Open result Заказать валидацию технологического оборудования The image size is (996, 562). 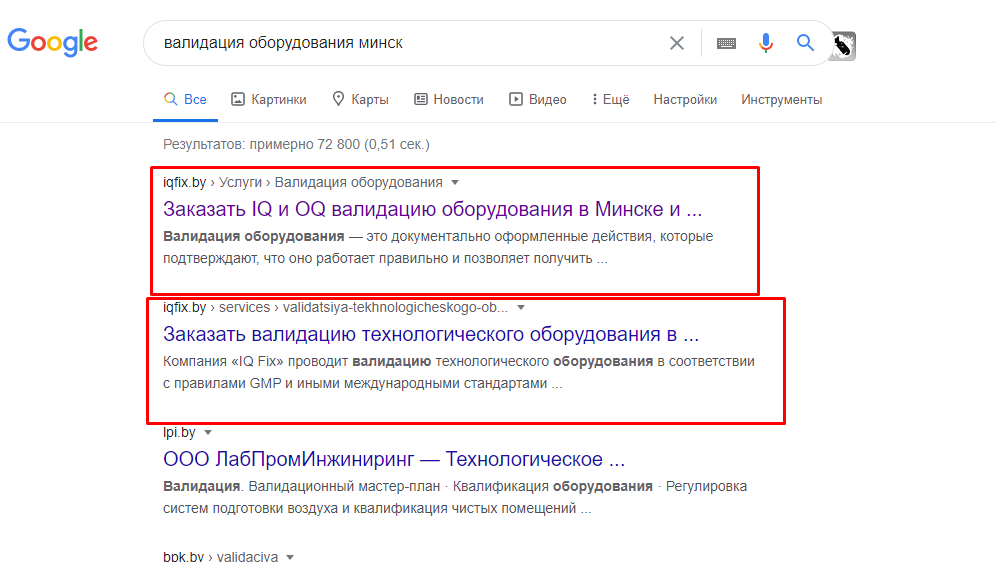431,334
